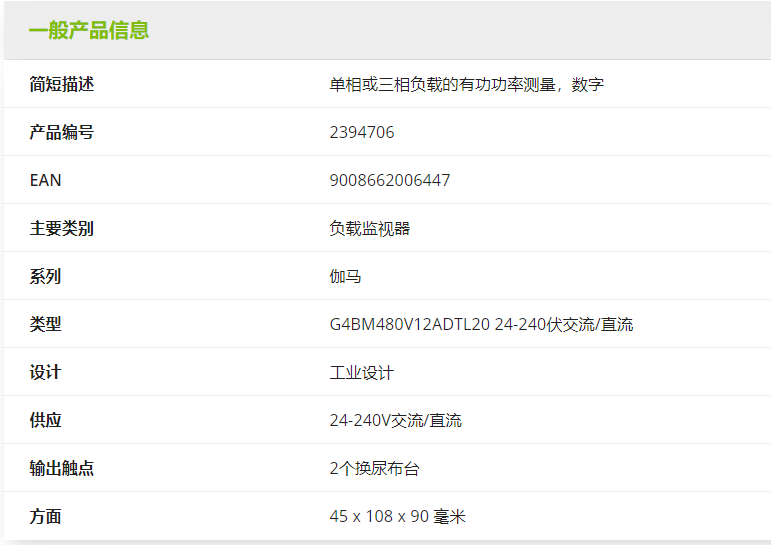
Task: Click the 系列 row label
Action: click(46, 276)
